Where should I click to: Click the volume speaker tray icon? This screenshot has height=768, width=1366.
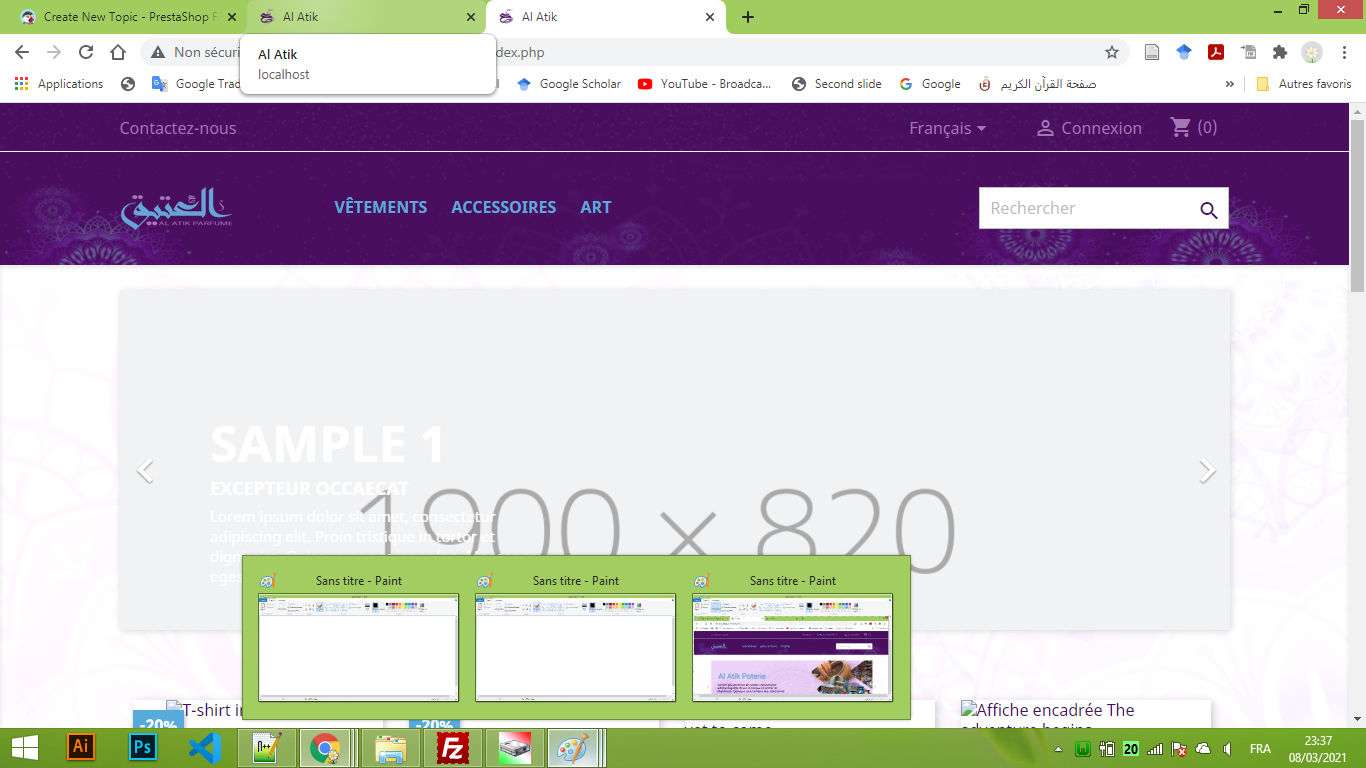click(x=1227, y=749)
